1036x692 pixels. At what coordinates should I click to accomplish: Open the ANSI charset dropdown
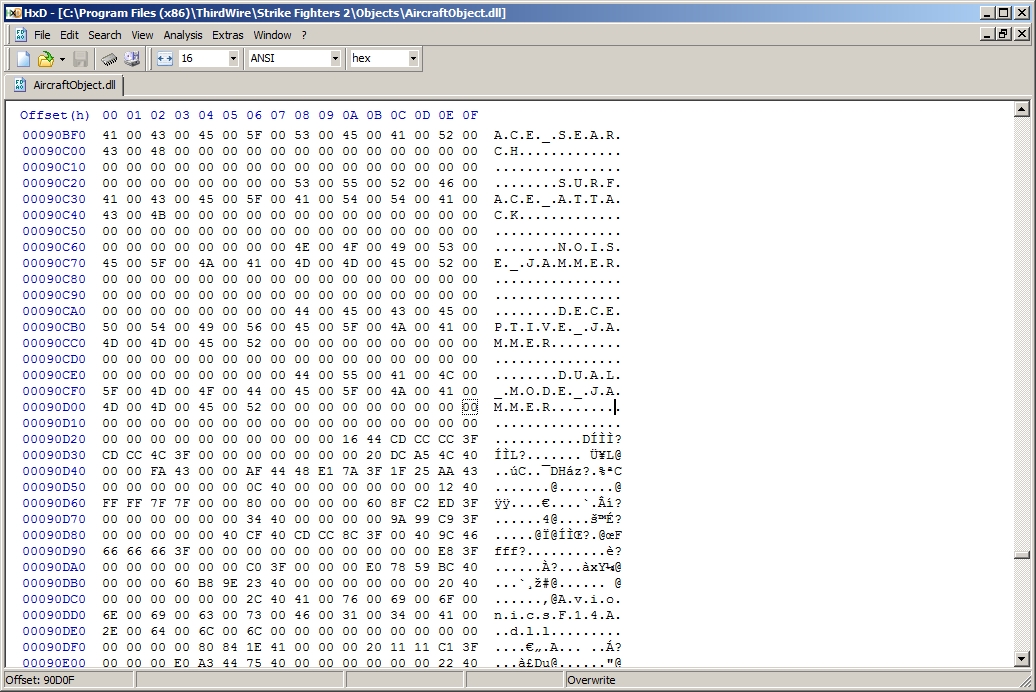(x=335, y=59)
